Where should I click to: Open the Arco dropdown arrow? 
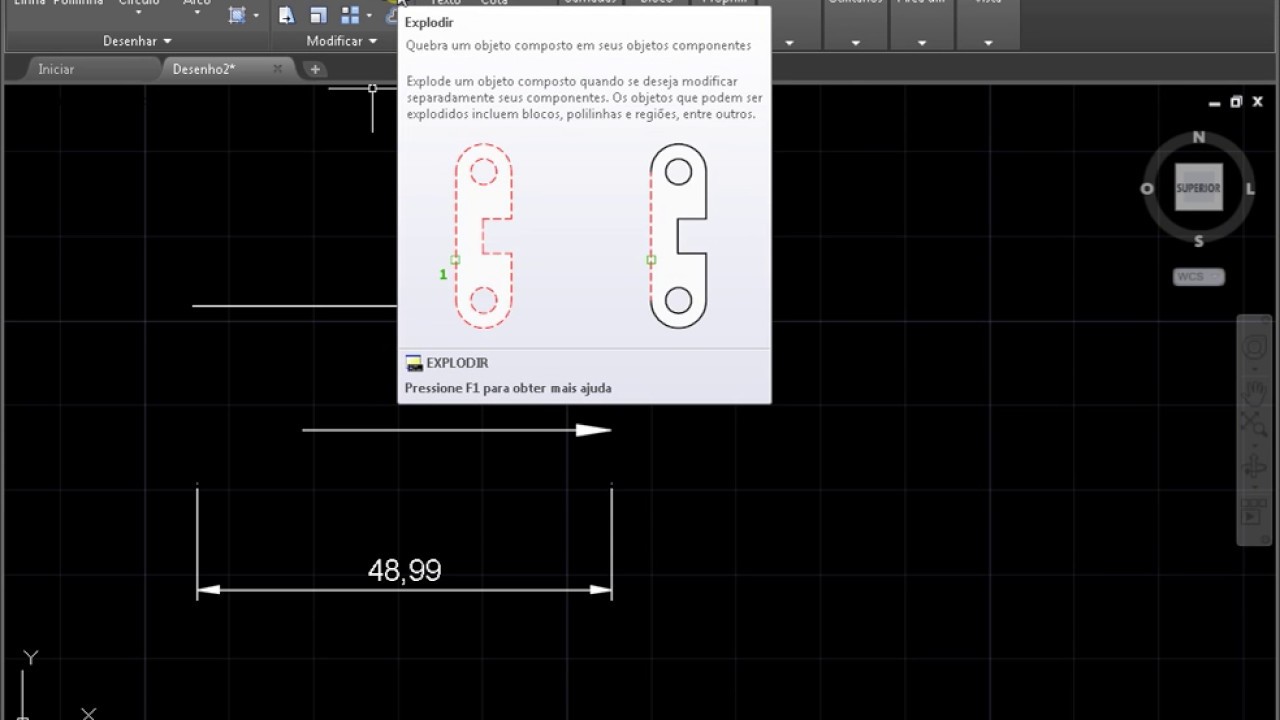[x=196, y=13]
